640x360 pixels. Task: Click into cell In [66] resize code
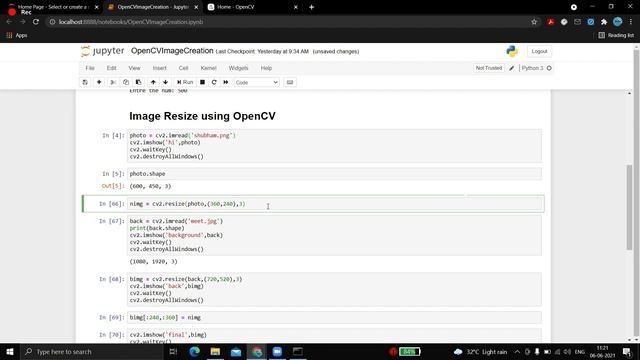(334, 204)
